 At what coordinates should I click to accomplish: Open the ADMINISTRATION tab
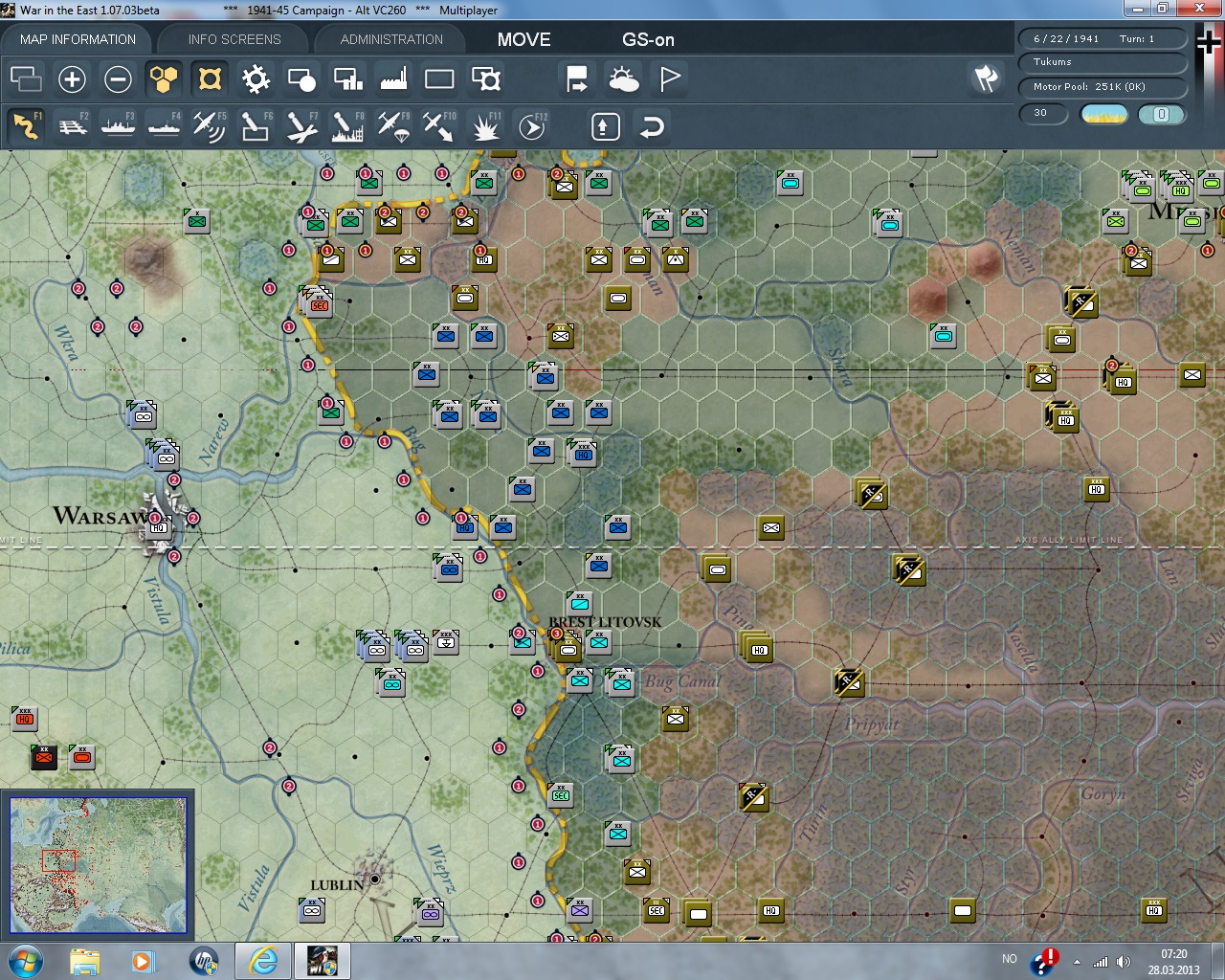click(391, 39)
